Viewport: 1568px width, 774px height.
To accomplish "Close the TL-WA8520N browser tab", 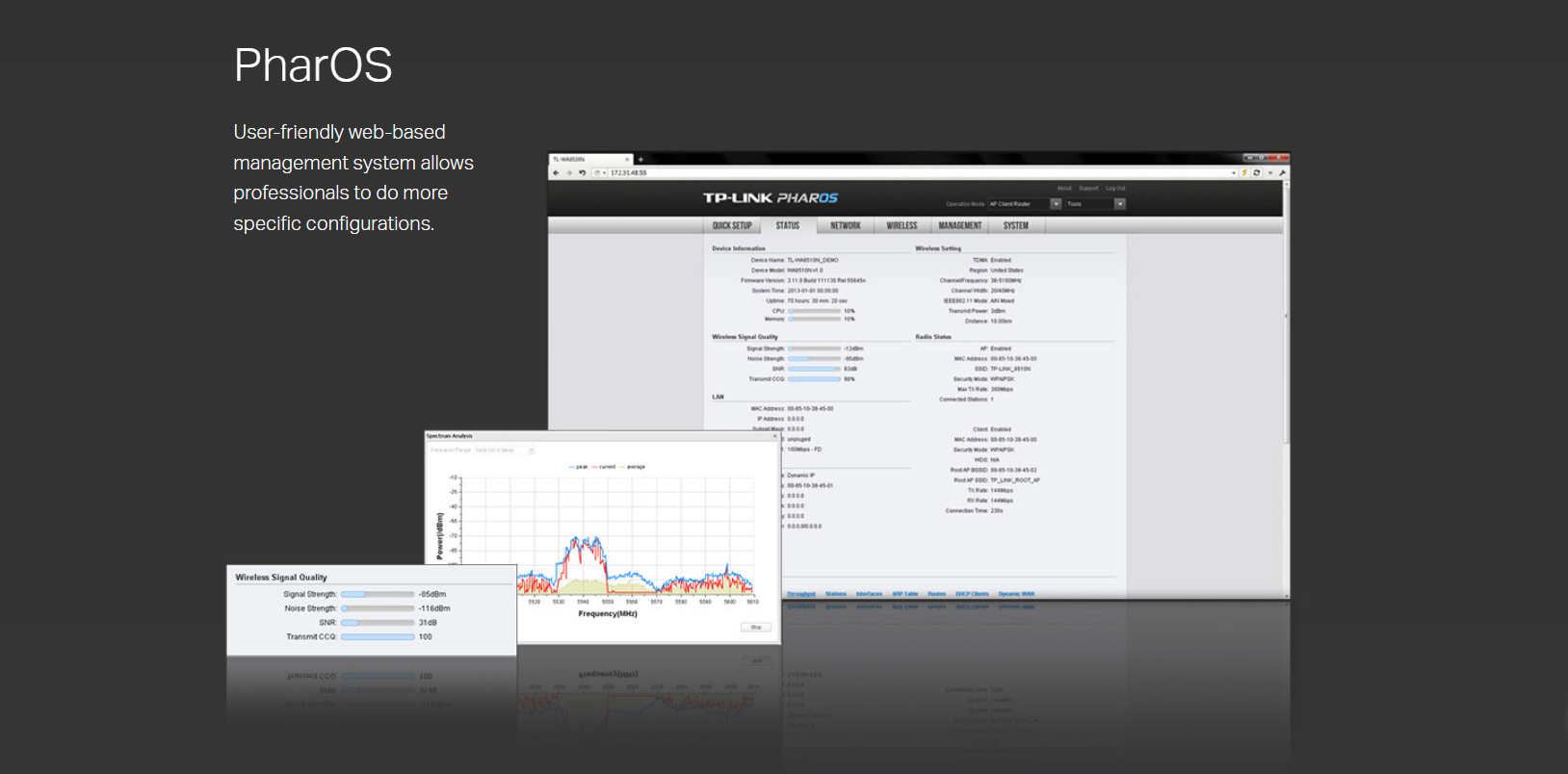I will coord(627,160).
